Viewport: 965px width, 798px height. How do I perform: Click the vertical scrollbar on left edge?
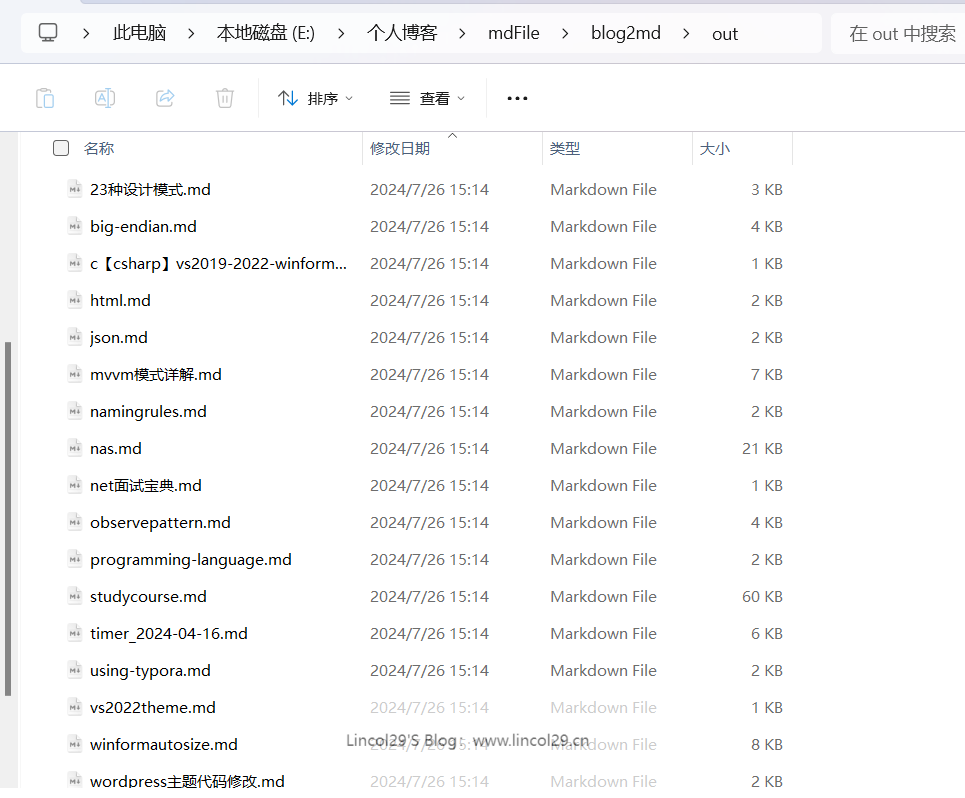pyautogui.click(x=8, y=518)
